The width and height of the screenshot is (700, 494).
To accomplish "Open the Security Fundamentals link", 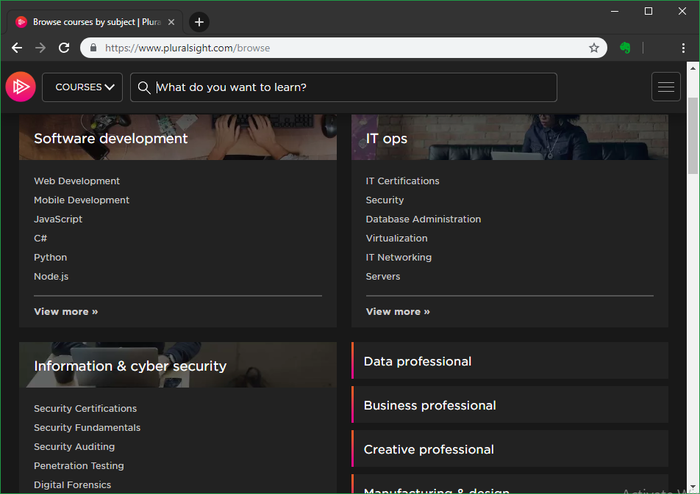I will coord(87,428).
